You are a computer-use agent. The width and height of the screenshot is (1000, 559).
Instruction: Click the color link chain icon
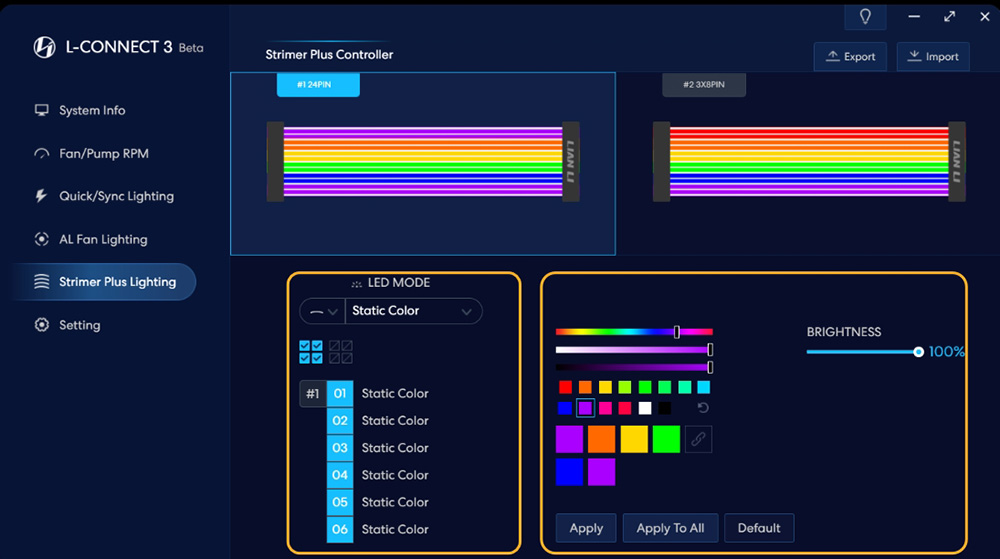(698, 439)
